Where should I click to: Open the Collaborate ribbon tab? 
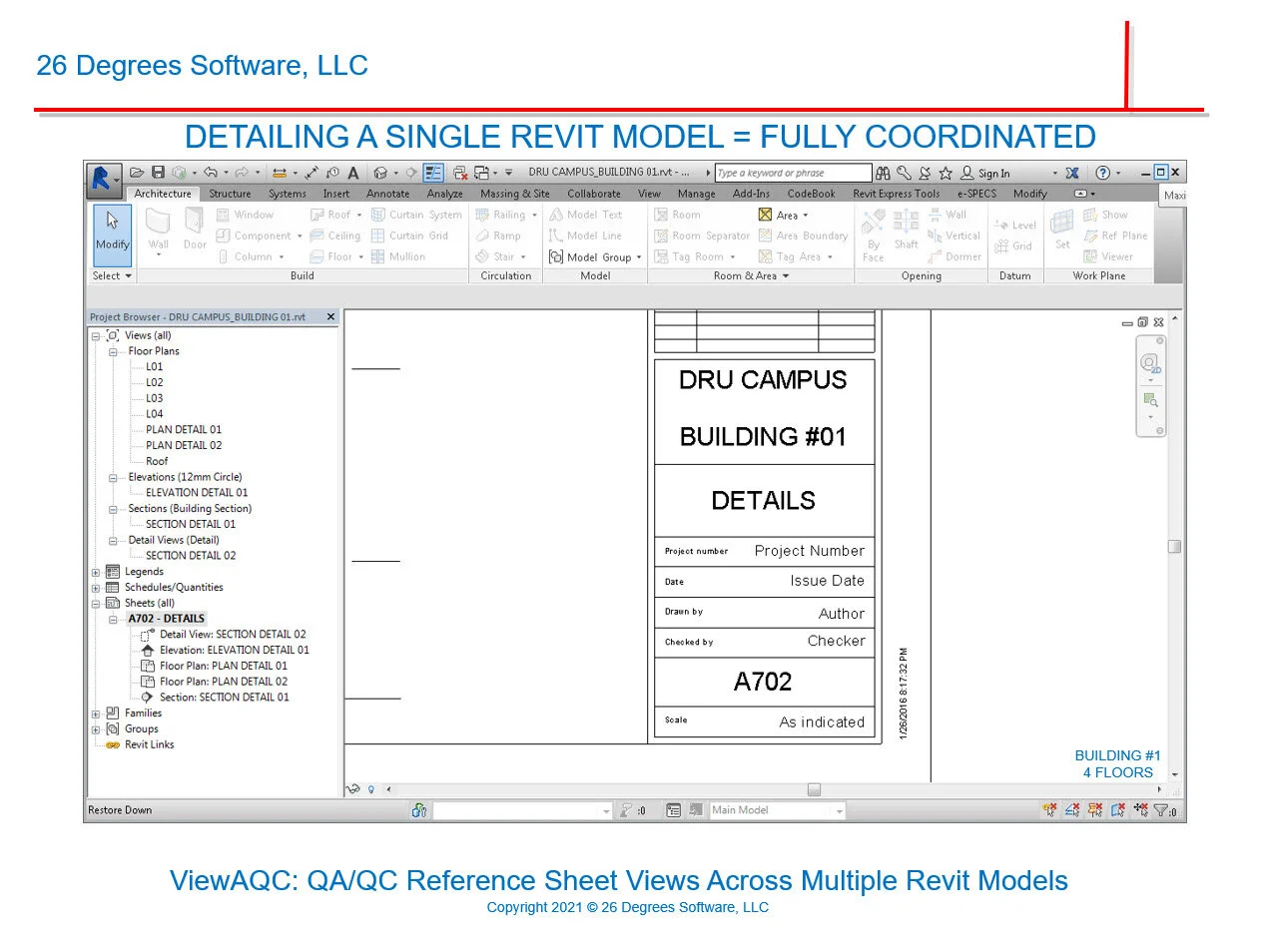(594, 194)
